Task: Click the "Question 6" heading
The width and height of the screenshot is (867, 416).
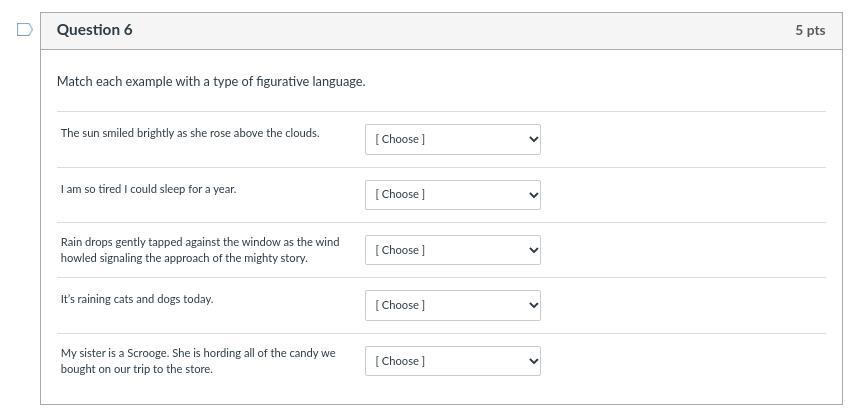Action: click(x=95, y=30)
